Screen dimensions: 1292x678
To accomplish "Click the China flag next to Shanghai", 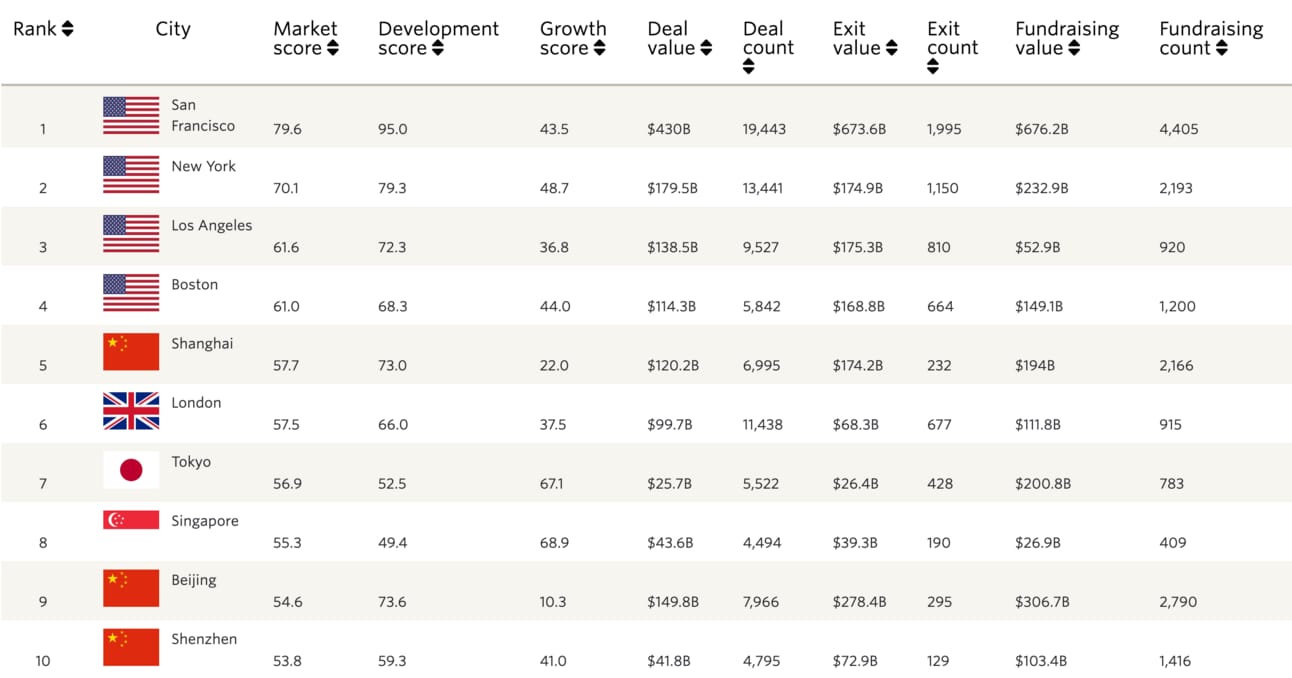I will click(131, 352).
